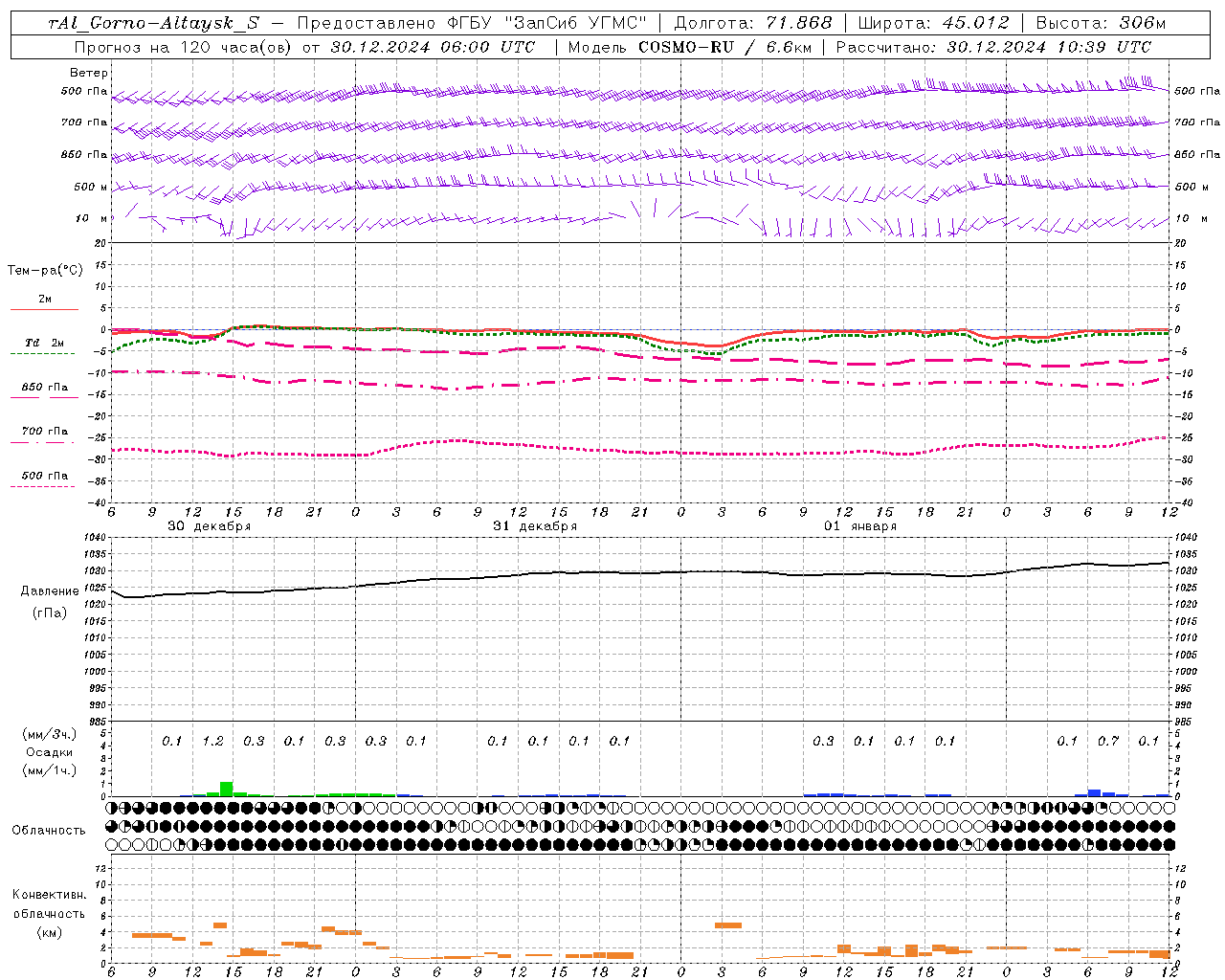This screenshot has width=1225, height=980.
Task: Click the "31 декабря" date label
Action: (535, 526)
